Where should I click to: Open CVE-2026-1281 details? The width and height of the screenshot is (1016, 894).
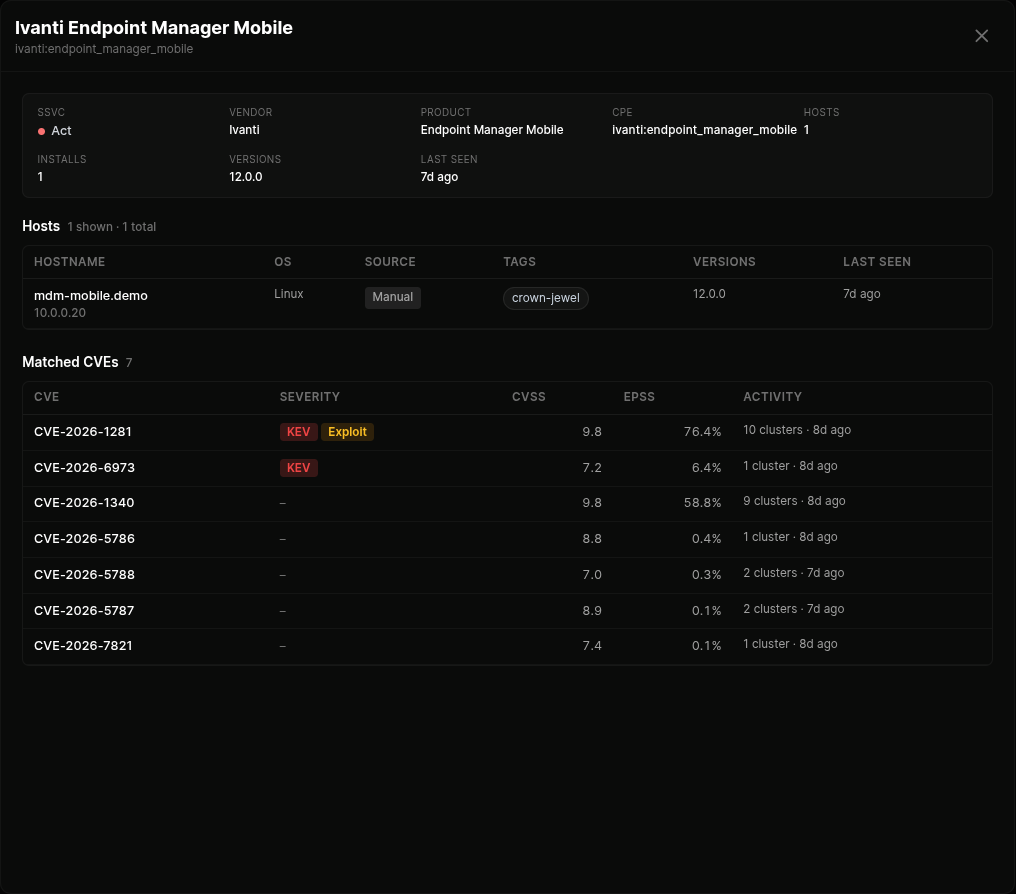[83, 431]
